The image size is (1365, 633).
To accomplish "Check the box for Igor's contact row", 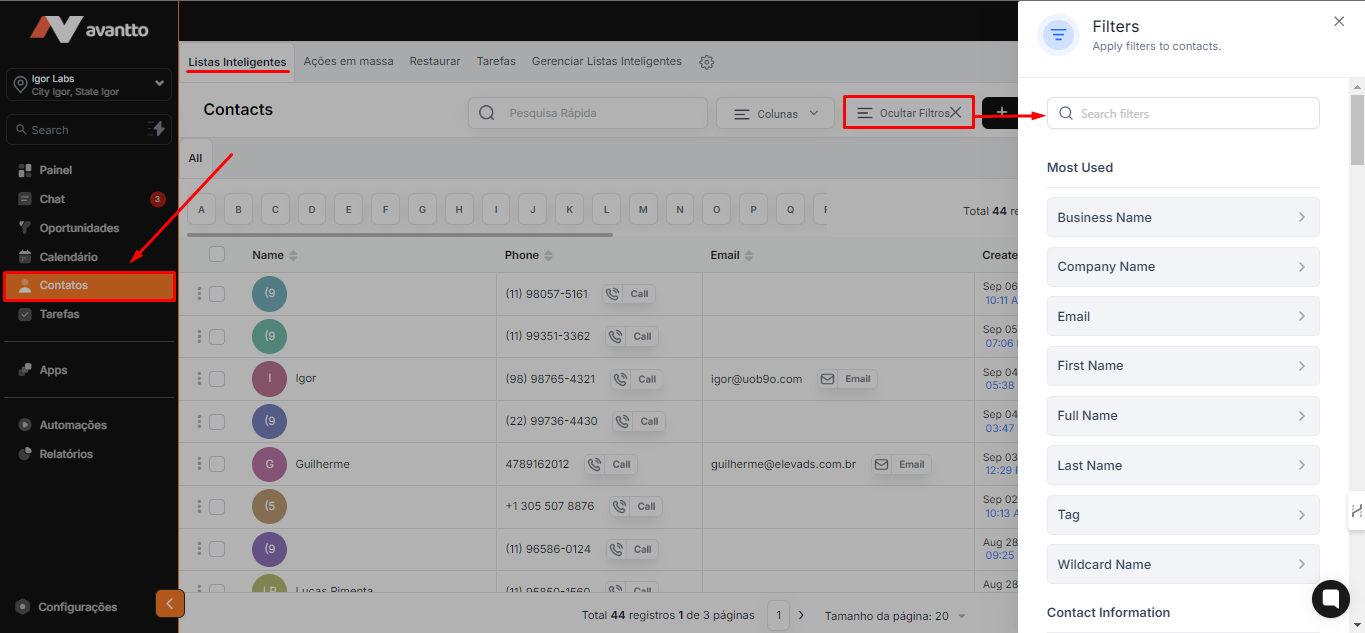I will coord(217,379).
